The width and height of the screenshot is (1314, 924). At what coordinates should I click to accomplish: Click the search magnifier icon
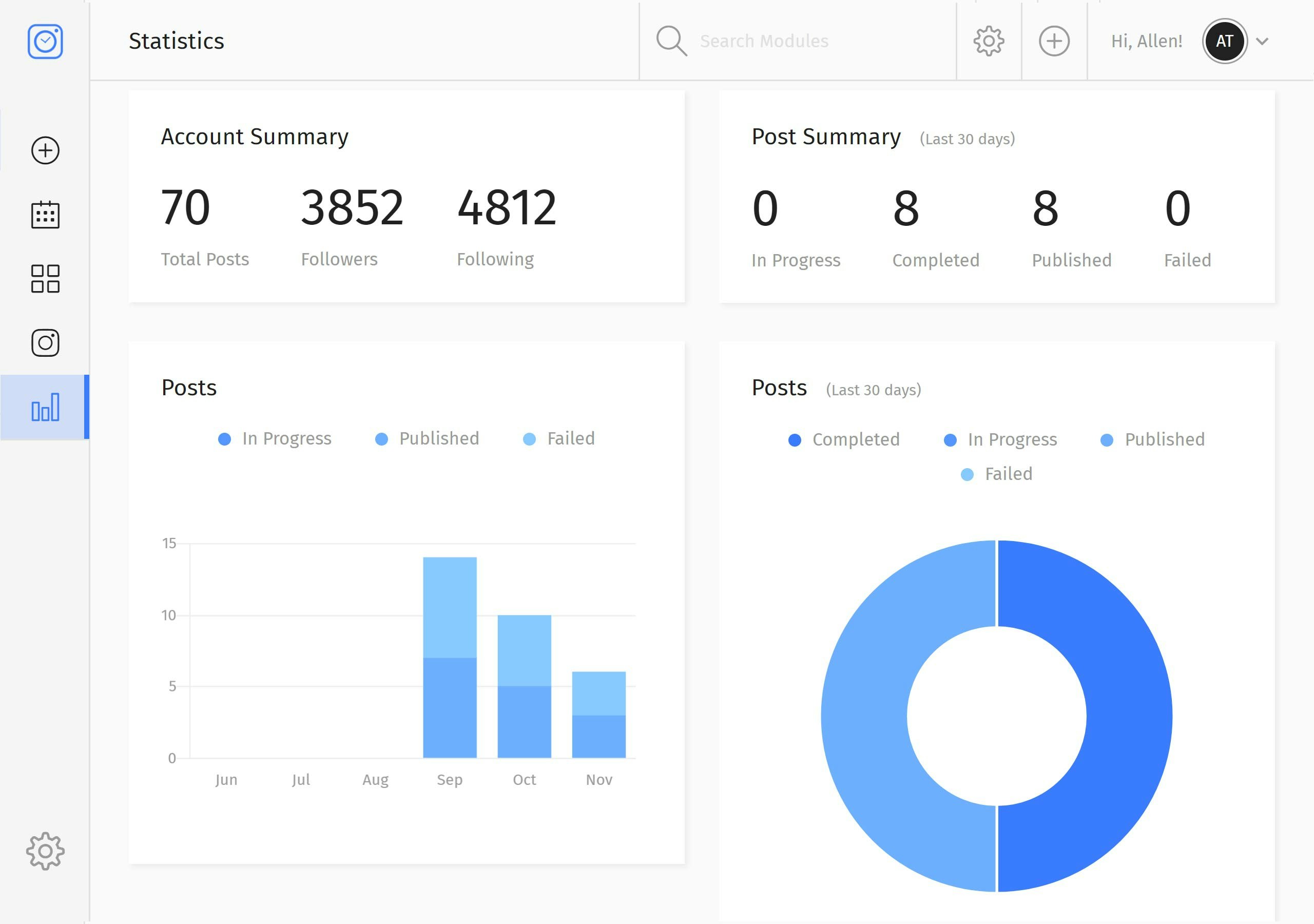(x=671, y=41)
